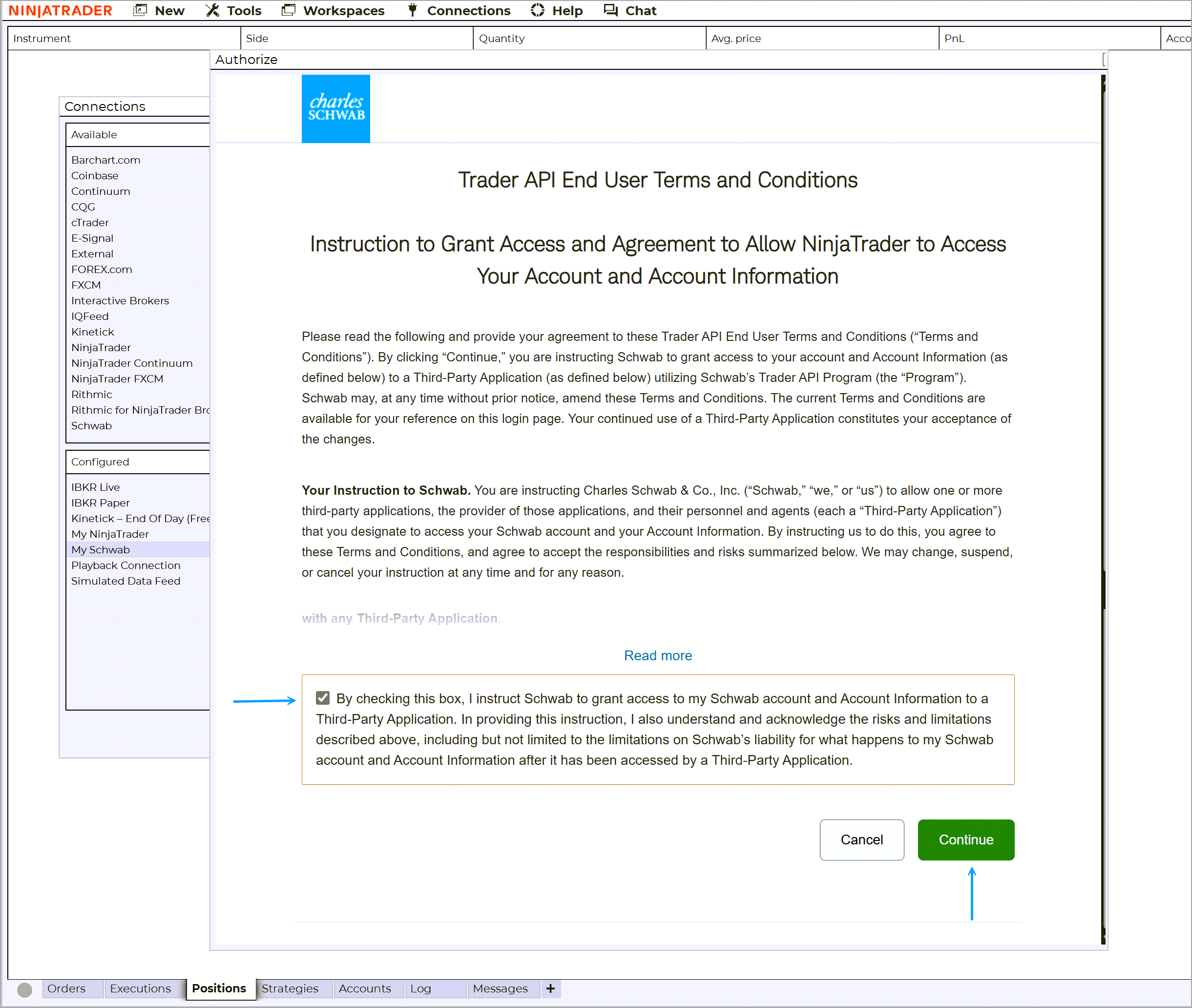The image size is (1192, 1008).
Task: Click the Connections plug icon
Action: [413, 10]
